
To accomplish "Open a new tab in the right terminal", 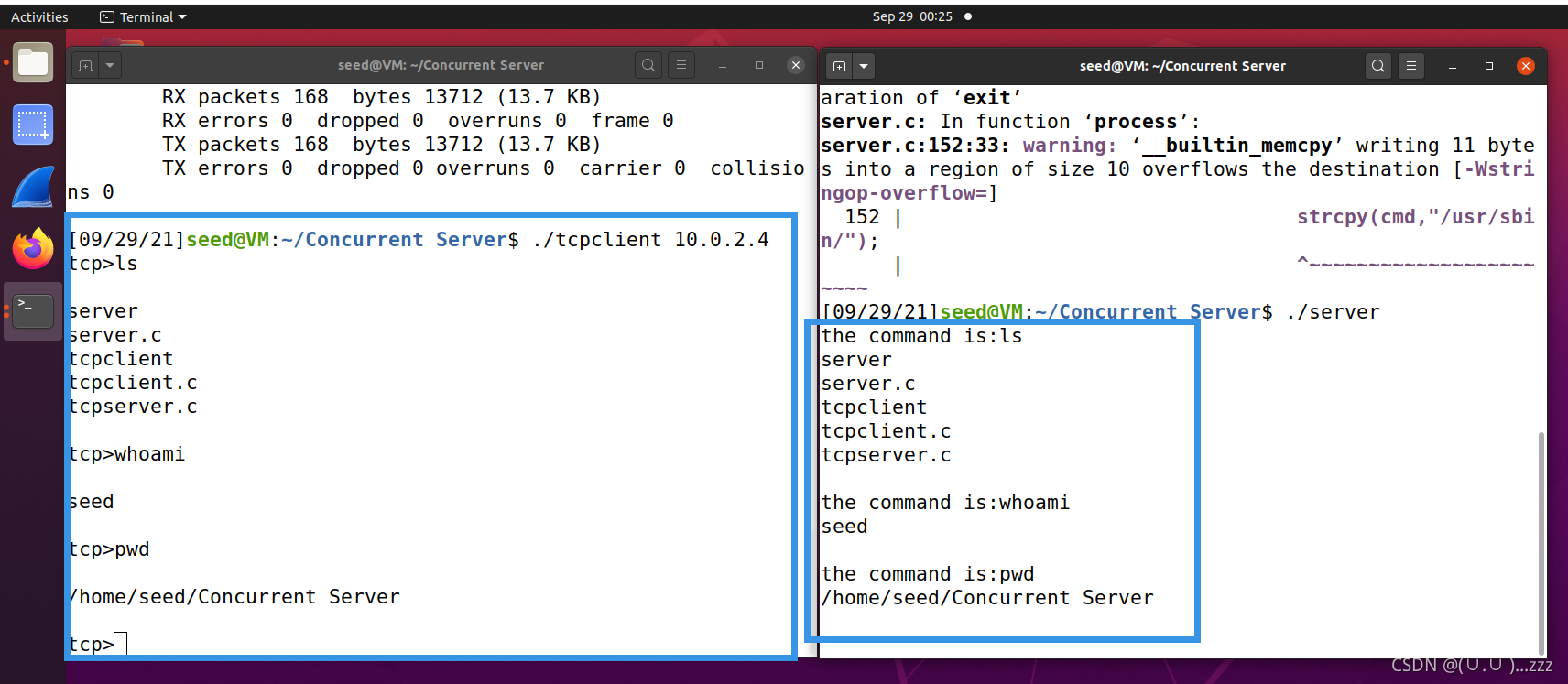I will click(839, 66).
